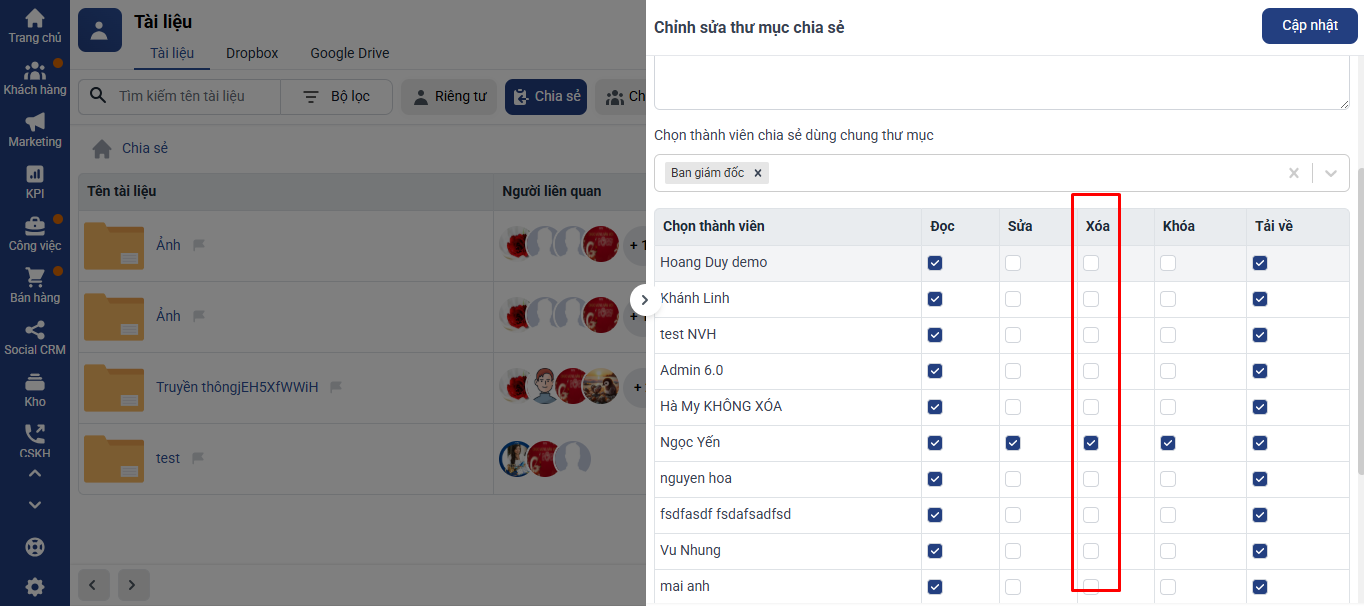Uncheck Xóa permission for Ngọc Yến
Screen dimensions: 1364x606
1091,443
